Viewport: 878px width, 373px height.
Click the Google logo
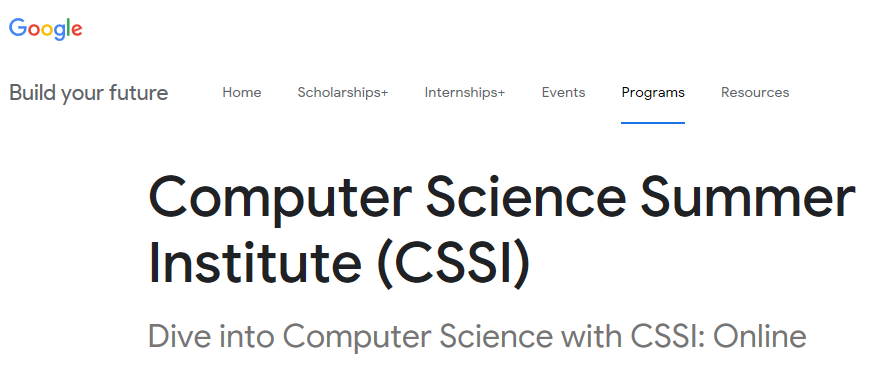tap(46, 29)
